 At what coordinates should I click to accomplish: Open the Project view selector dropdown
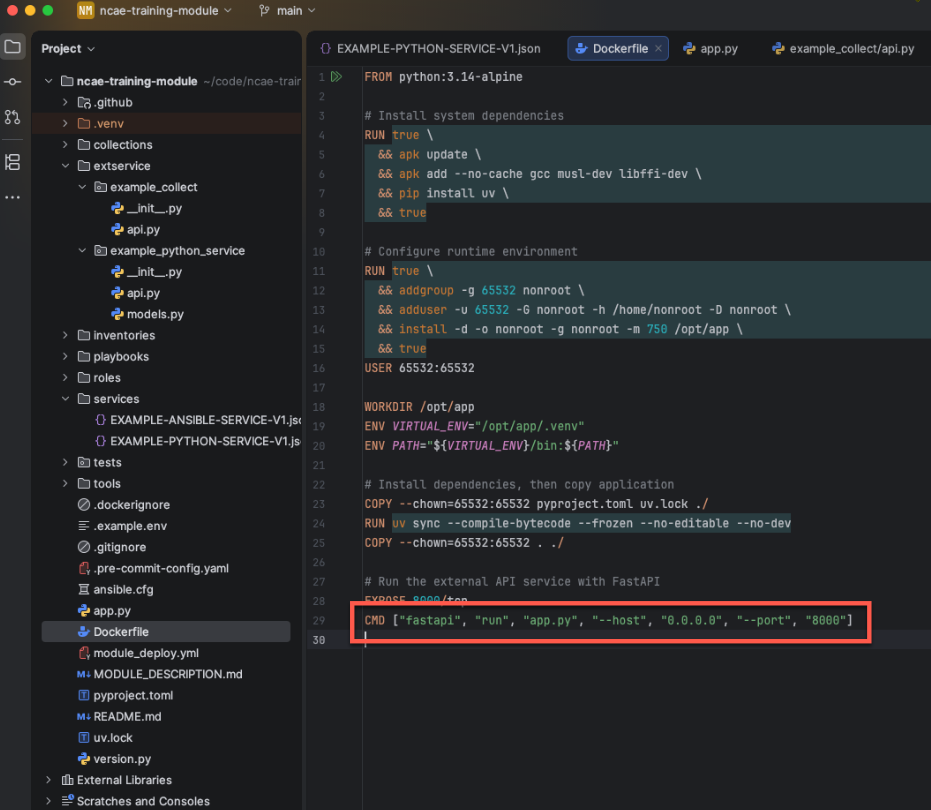pyautogui.click(x=68, y=49)
